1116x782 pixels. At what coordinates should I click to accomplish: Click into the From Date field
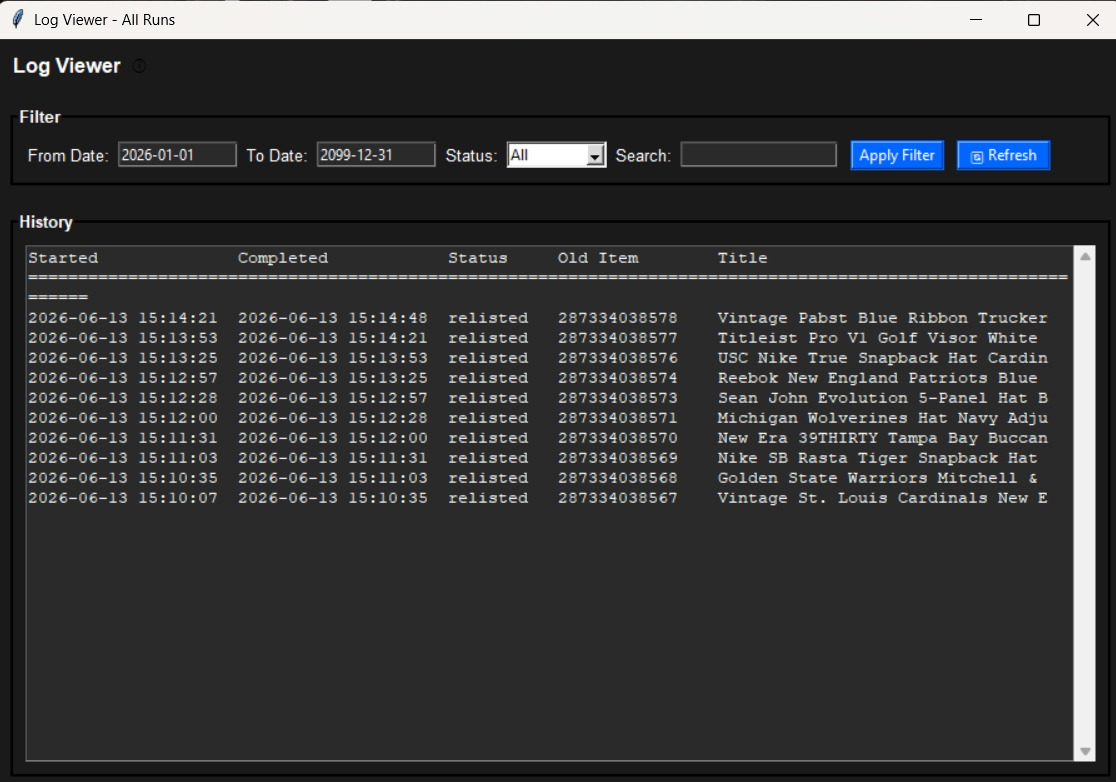point(177,155)
